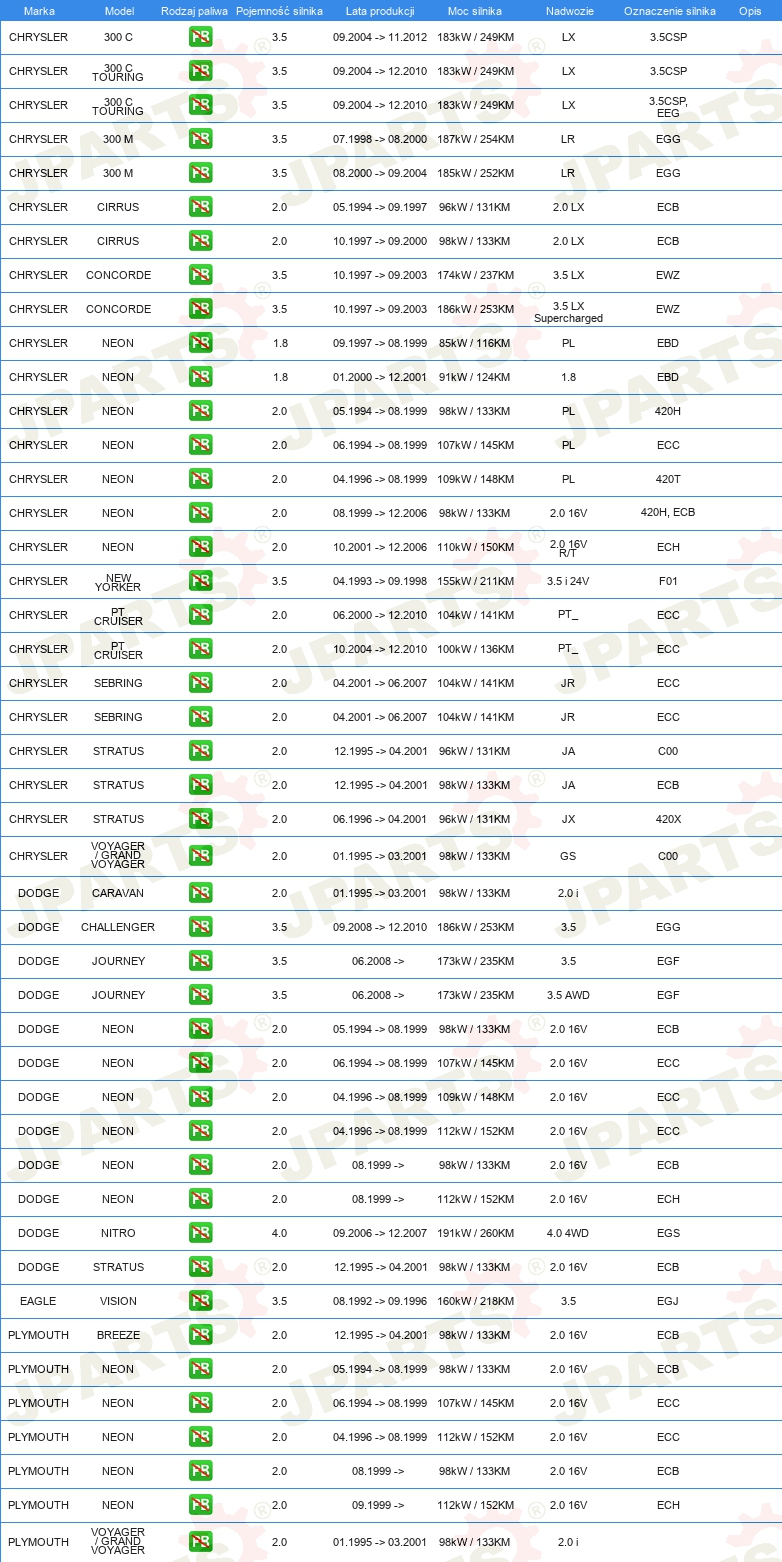Click the body type '4.0 4WD'
Screen dimensions: 782x1562
(x=568, y=1233)
